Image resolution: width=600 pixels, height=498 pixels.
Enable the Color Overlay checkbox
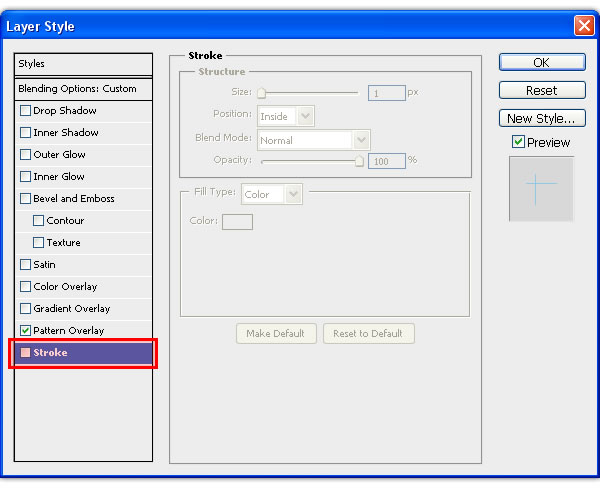point(25,286)
